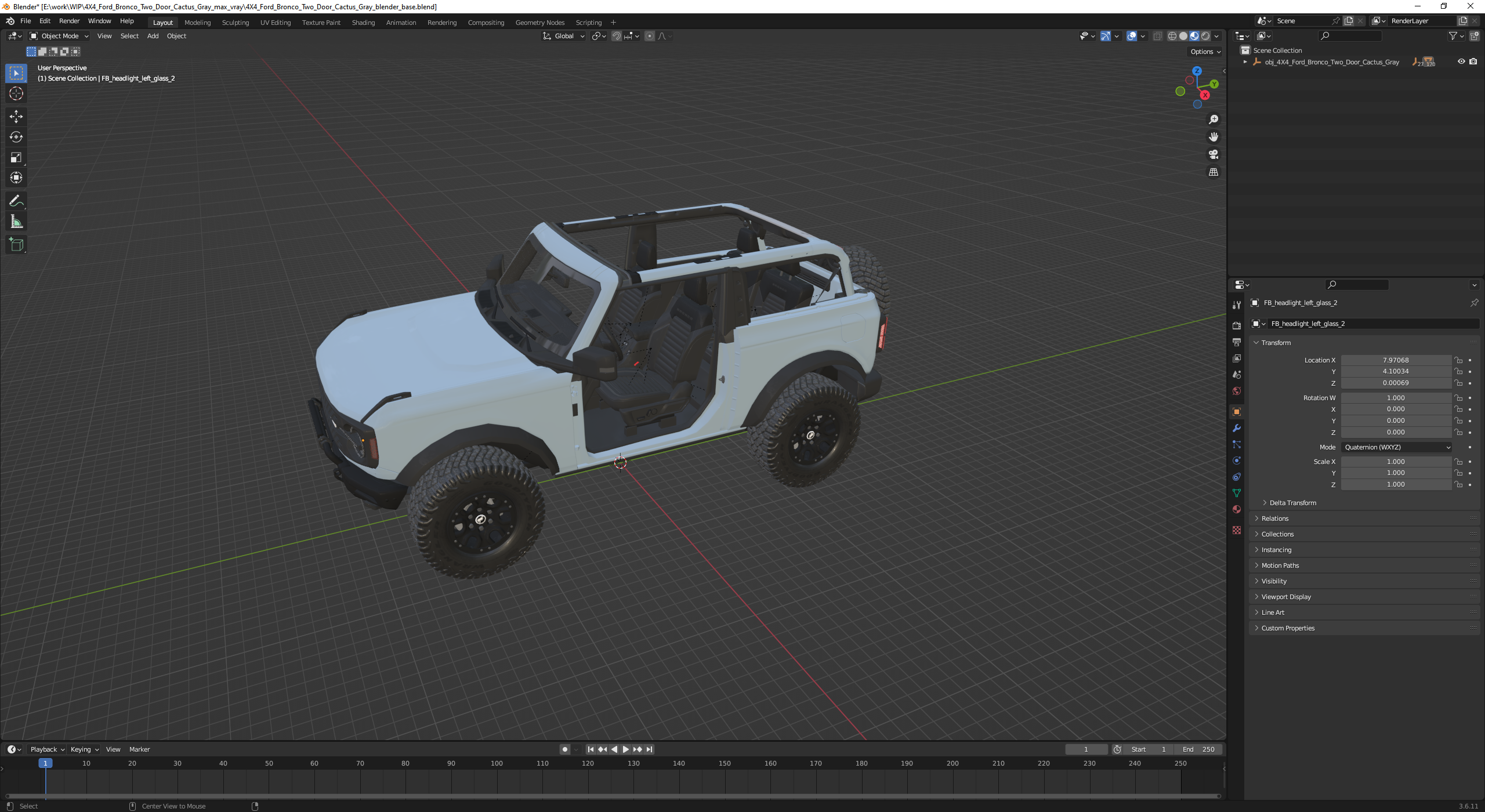Open the timeline Keying popover
Image resolution: width=1485 pixels, height=812 pixels.
coord(84,749)
